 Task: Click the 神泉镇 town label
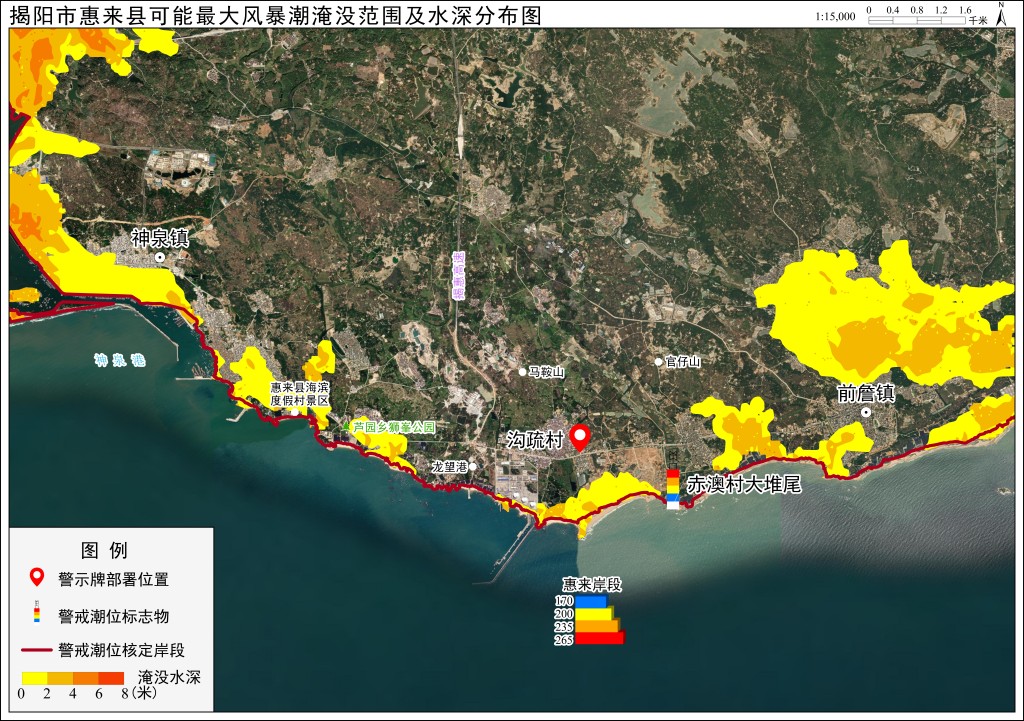[160, 238]
